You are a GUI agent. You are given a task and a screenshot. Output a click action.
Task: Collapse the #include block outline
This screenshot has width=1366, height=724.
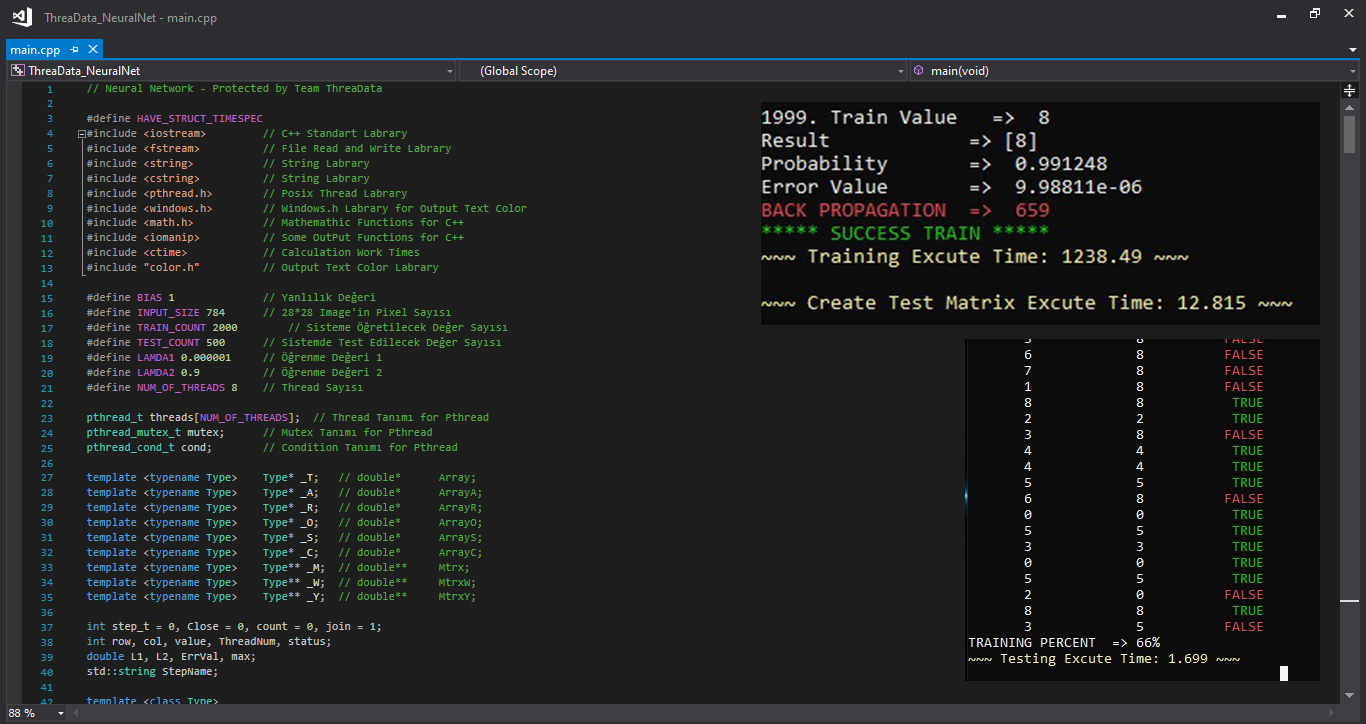(x=81, y=133)
